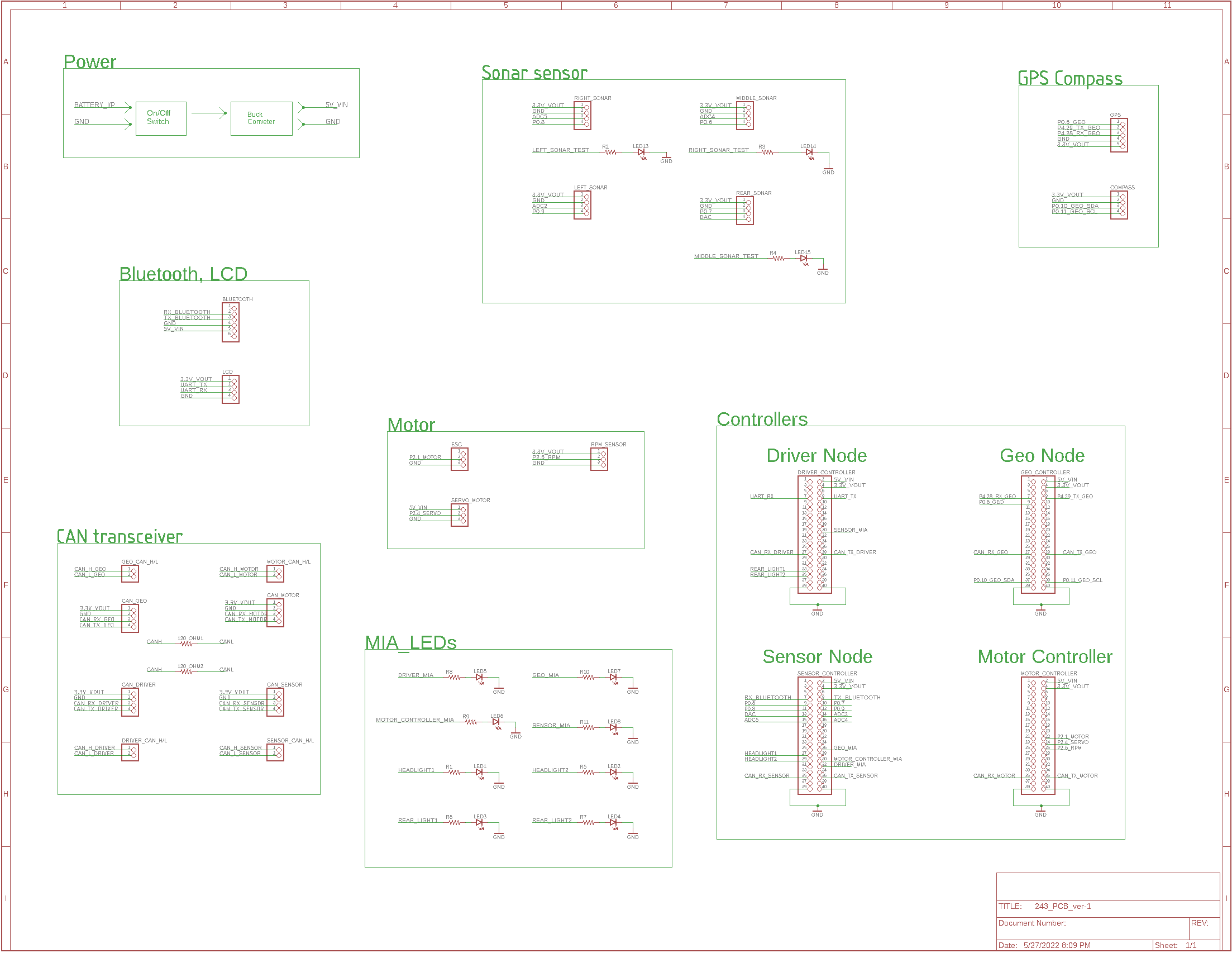Click the MIDDLE_SONAR_TEST net label
The width and height of the screenshot is (1232, 953).
point(726,256)
